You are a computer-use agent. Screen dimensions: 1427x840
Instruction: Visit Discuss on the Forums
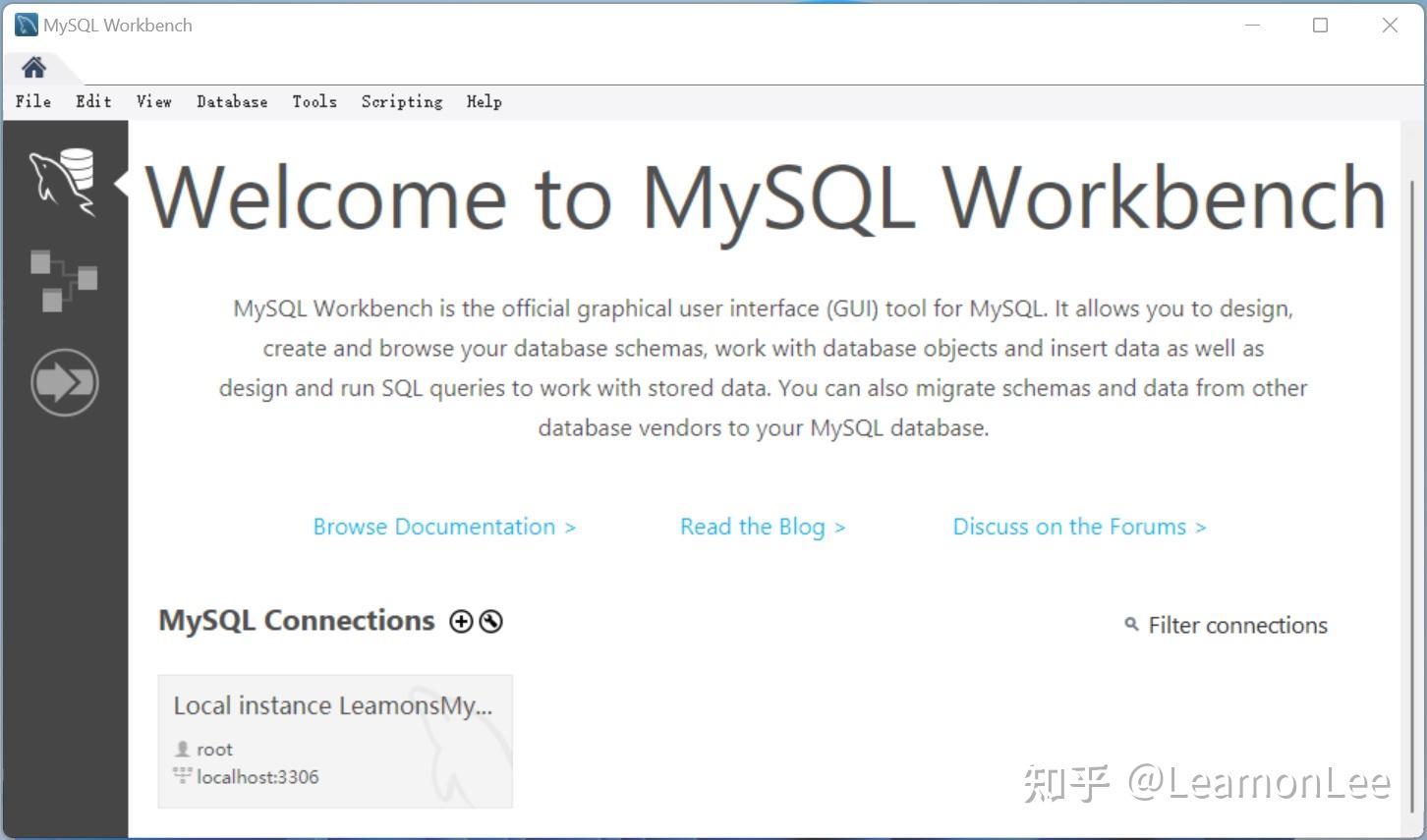(x=1078, y=527)
